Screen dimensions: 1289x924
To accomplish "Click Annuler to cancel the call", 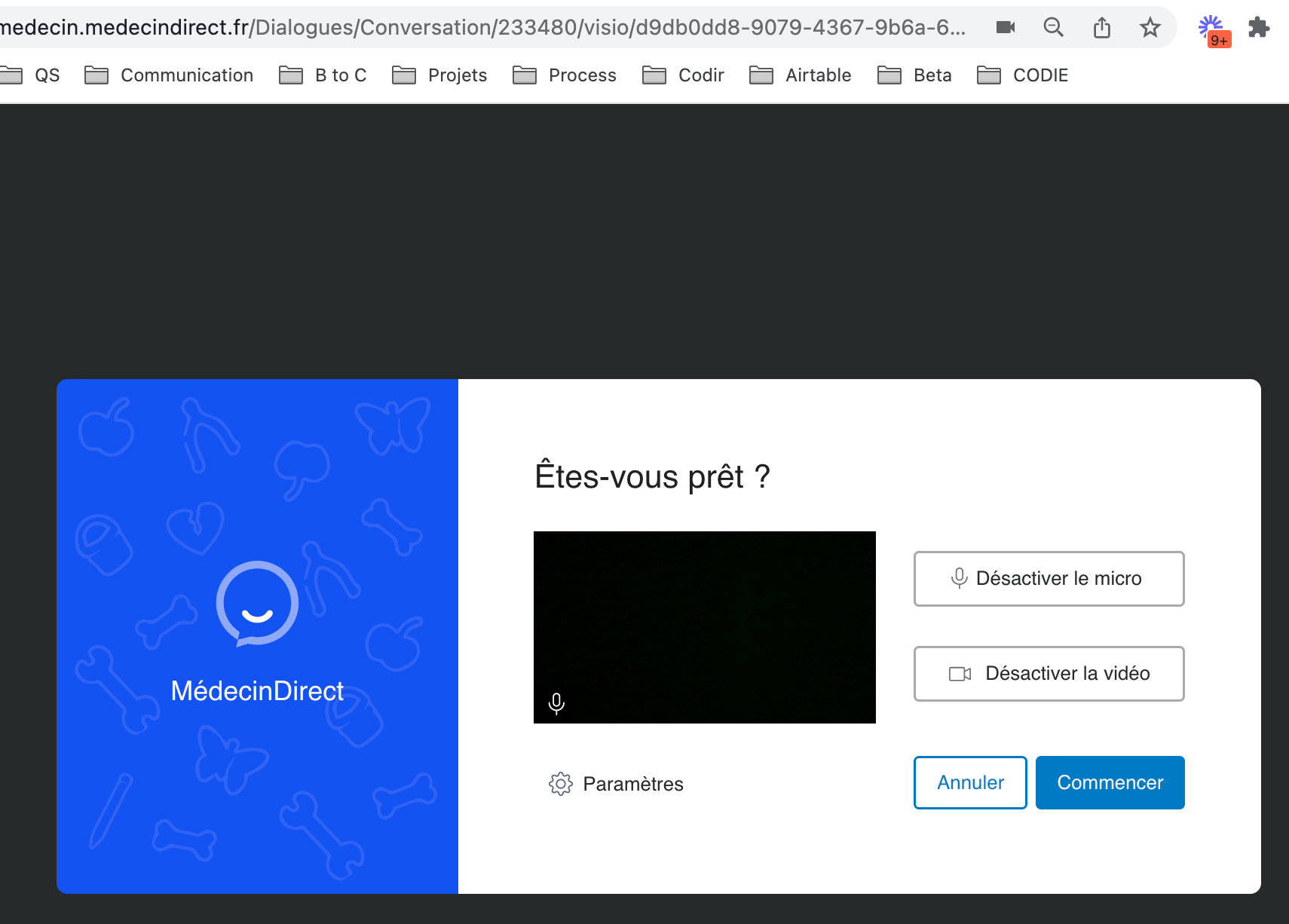I will tap(970, 782).
